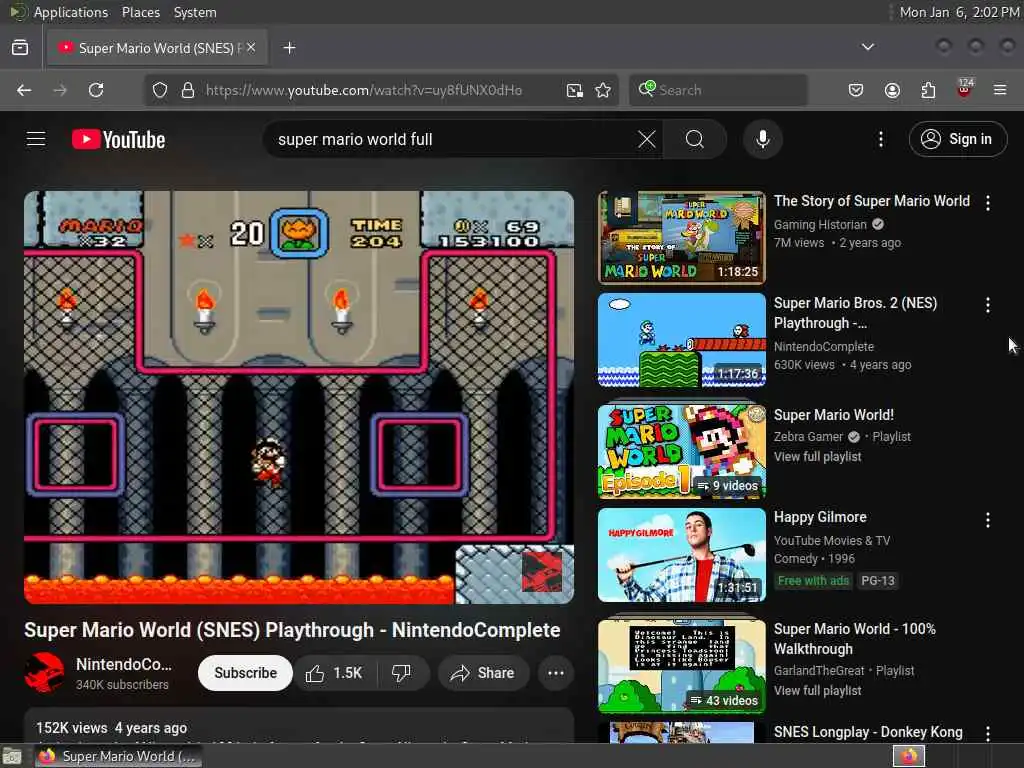The width and height of the screenshot is (1024, 768).
Task: Select Super Mario World taskbar window button
Action: (x=118, y=756)
